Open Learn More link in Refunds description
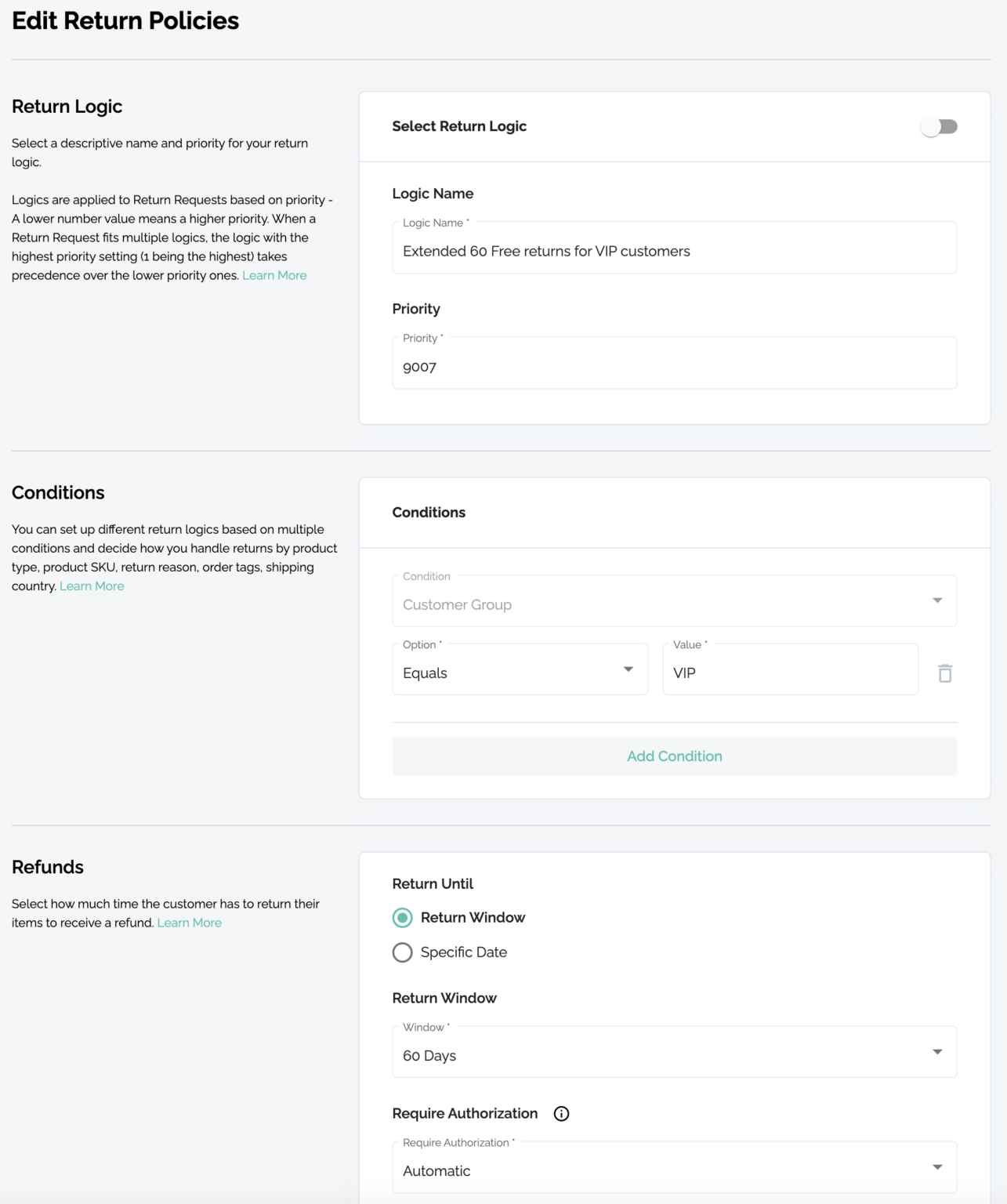The image size is (1007, 1204). (x=189, y=923)
